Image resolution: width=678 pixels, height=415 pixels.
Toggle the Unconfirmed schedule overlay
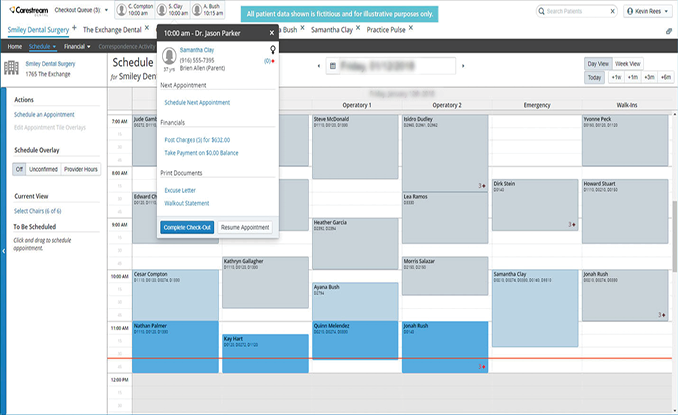tap(42, 169)
